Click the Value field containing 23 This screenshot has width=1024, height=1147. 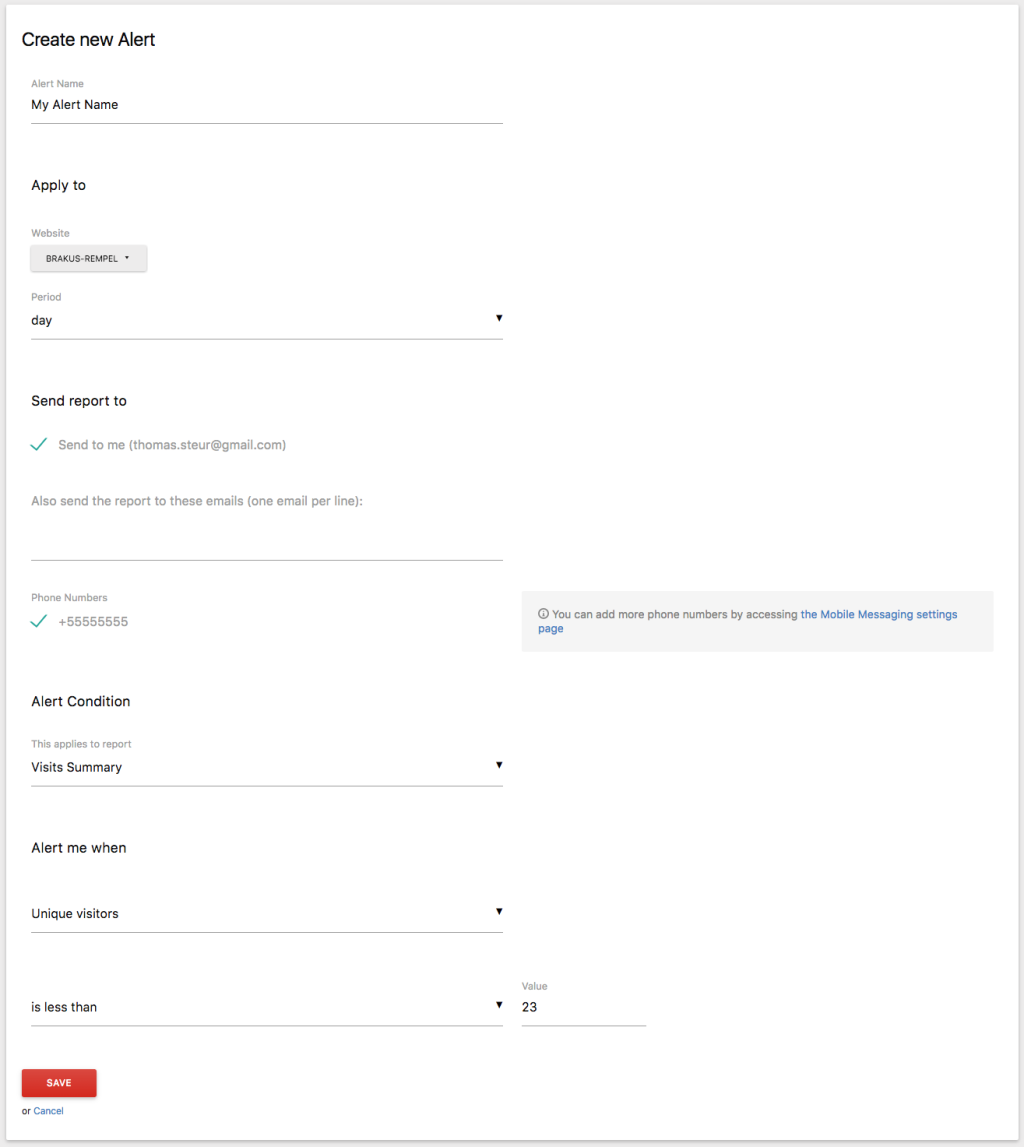pos(583,1007)
